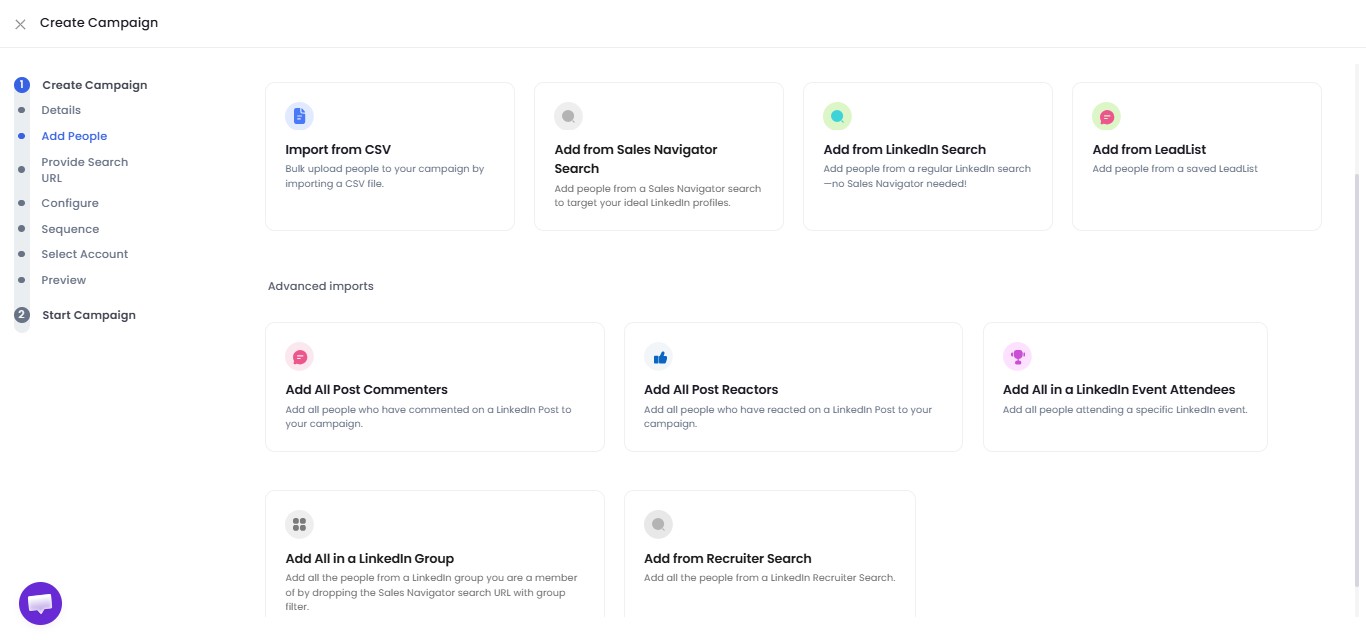The height and width of the screenshot is (641, 1366).
Task: Click the LinkedIn Search green magnifier icon
Action: pos(837,116)
